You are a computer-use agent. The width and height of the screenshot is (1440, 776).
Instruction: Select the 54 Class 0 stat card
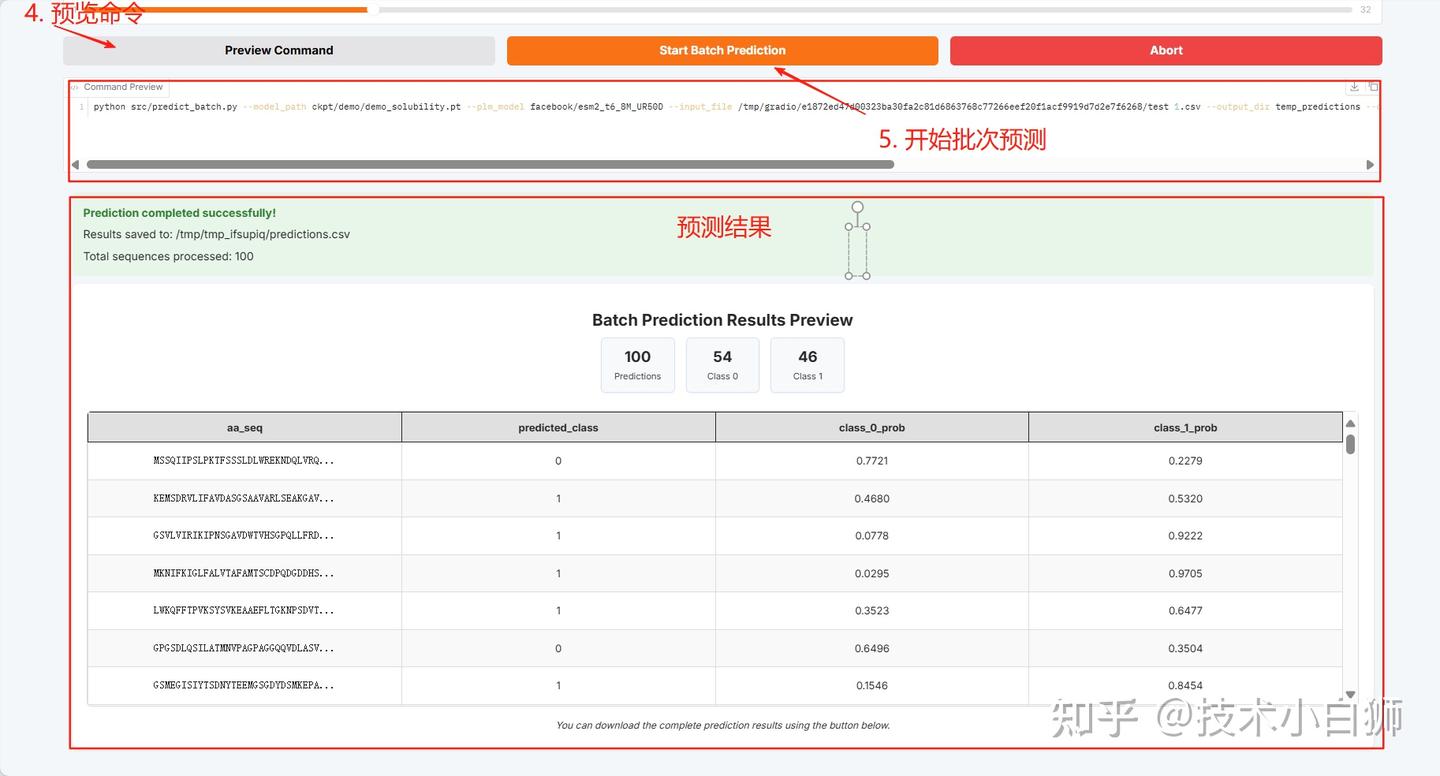(722, 364)
